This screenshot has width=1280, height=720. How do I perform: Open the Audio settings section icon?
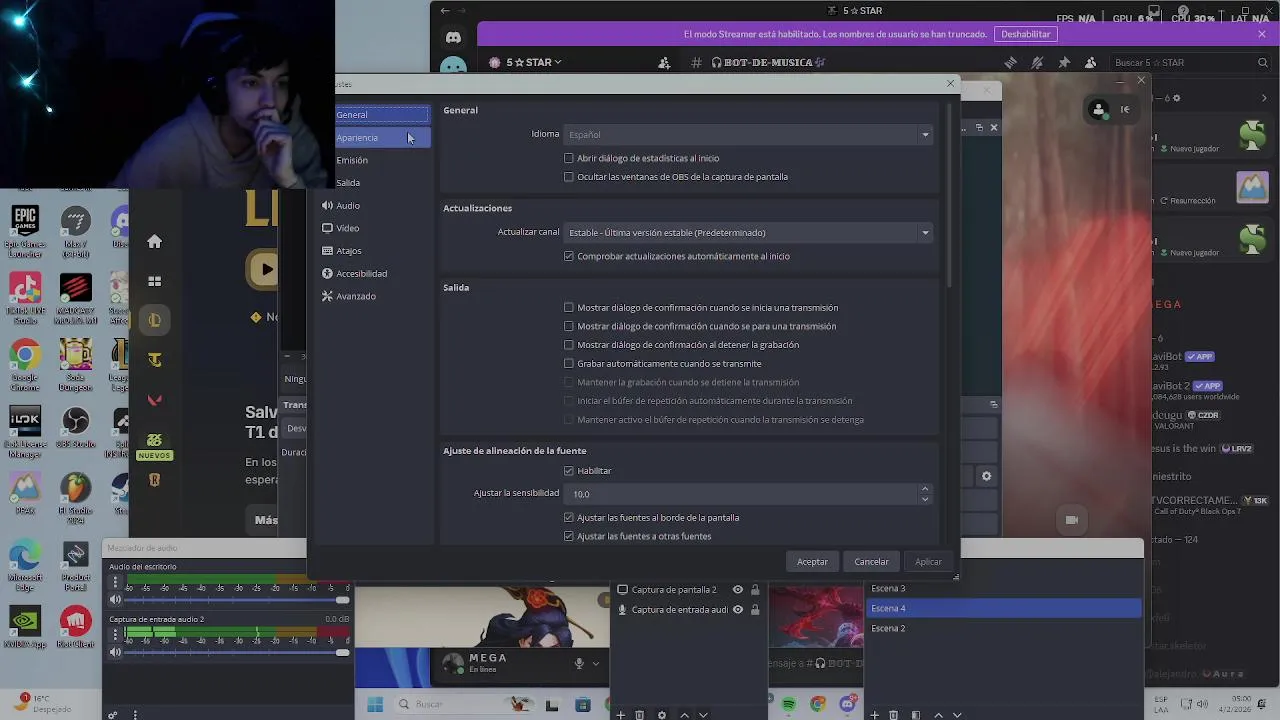coord(327,205)
